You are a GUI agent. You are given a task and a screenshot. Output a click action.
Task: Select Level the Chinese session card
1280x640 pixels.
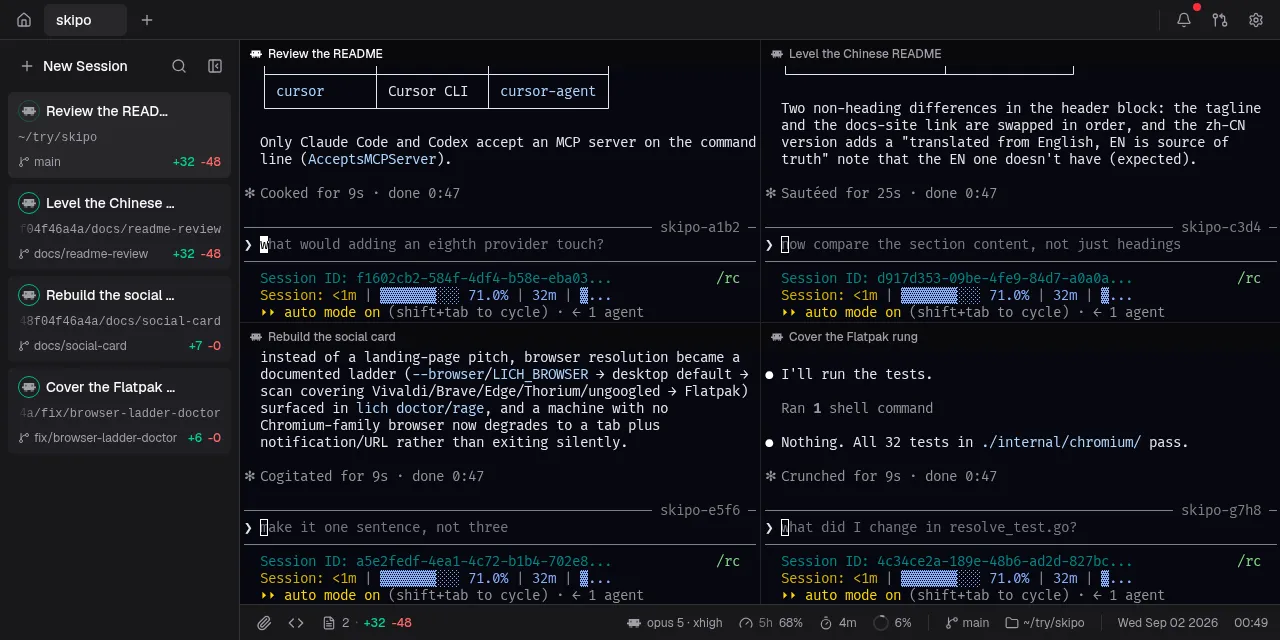point(120,227)
